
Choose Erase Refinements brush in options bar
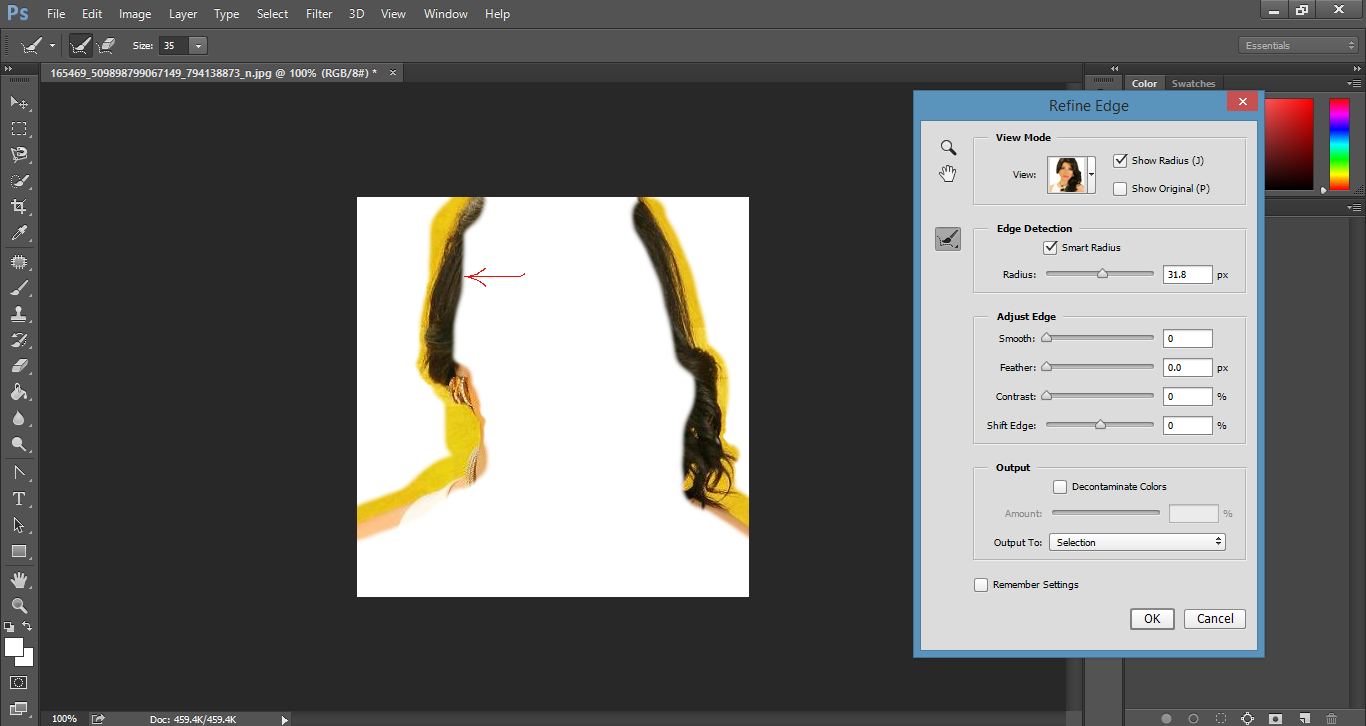(106, 45)
